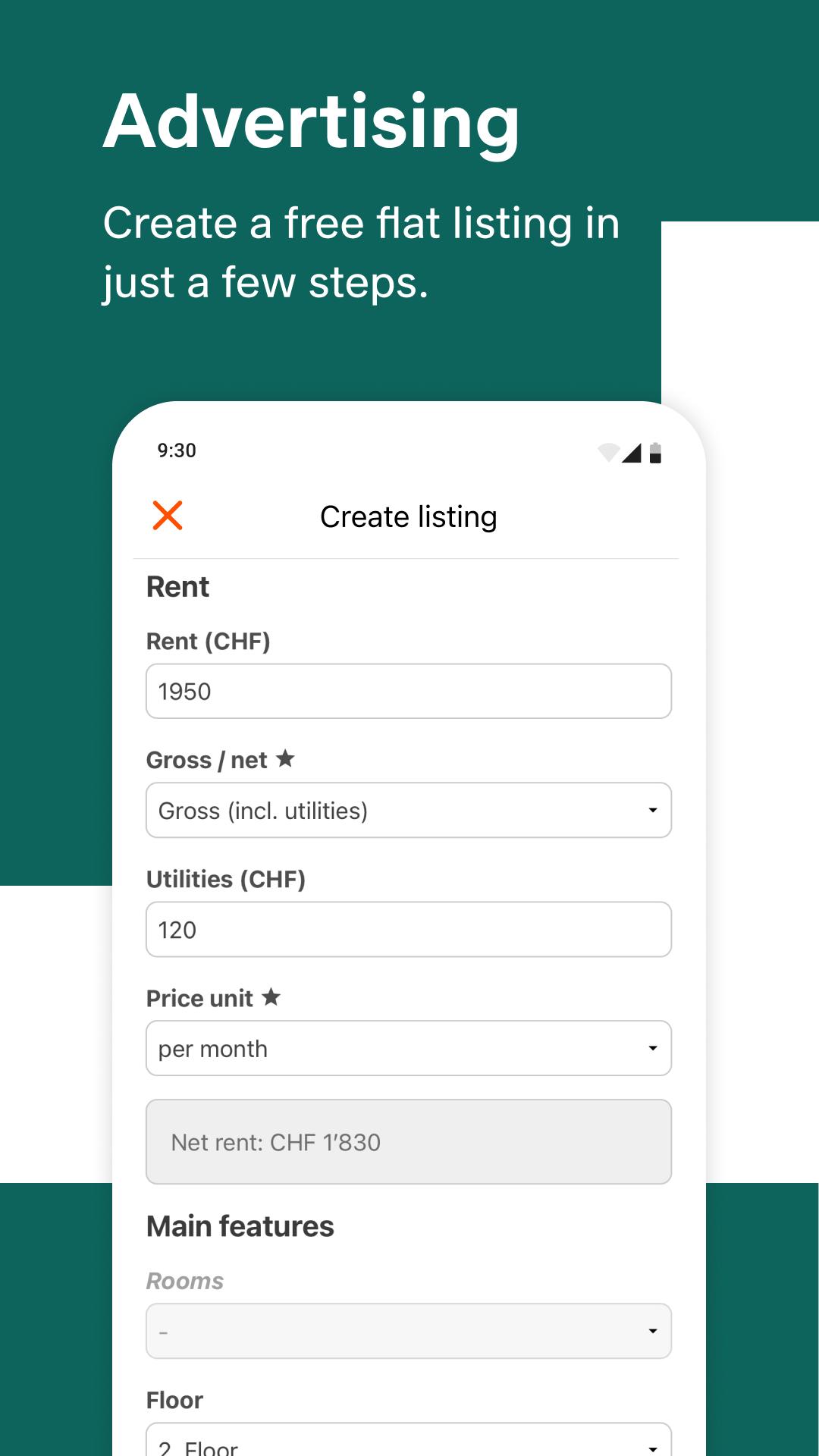Viewport: 819px width, 1456px height.
Task: Open the Rooms dropdown
Action: coord(409,1331)
